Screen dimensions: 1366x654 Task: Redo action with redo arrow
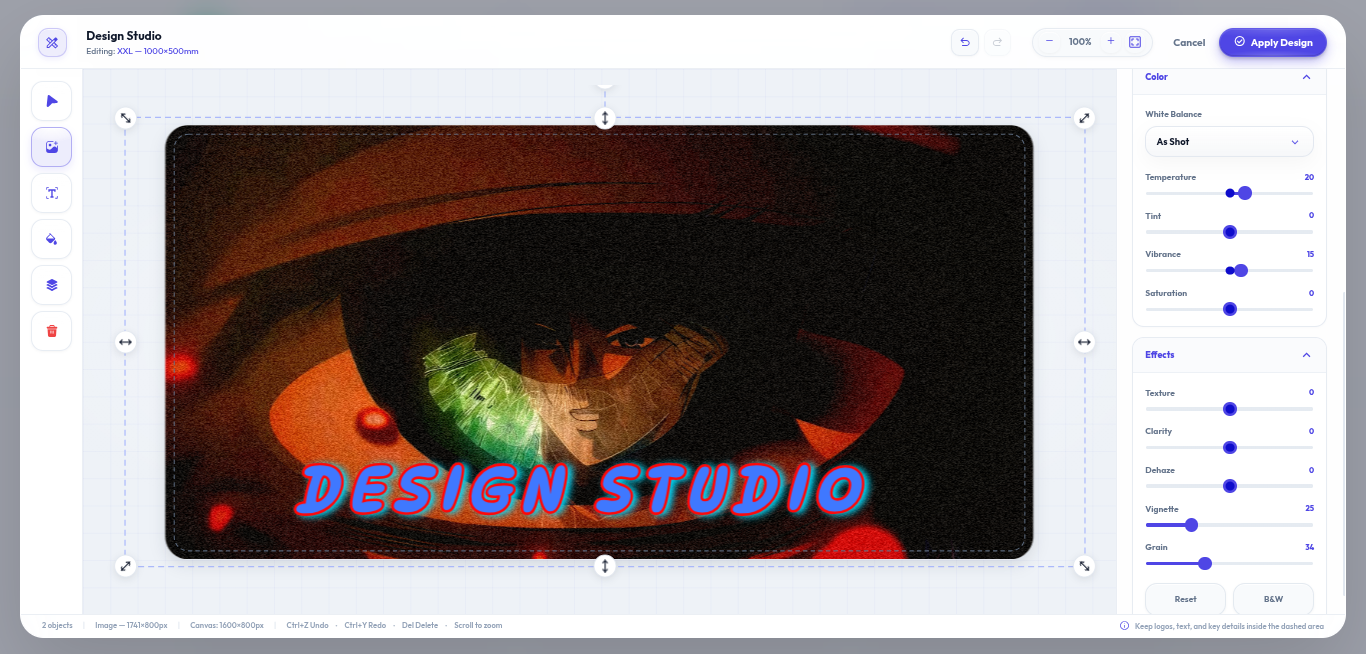pyautogui.click(x=997, y=42)
